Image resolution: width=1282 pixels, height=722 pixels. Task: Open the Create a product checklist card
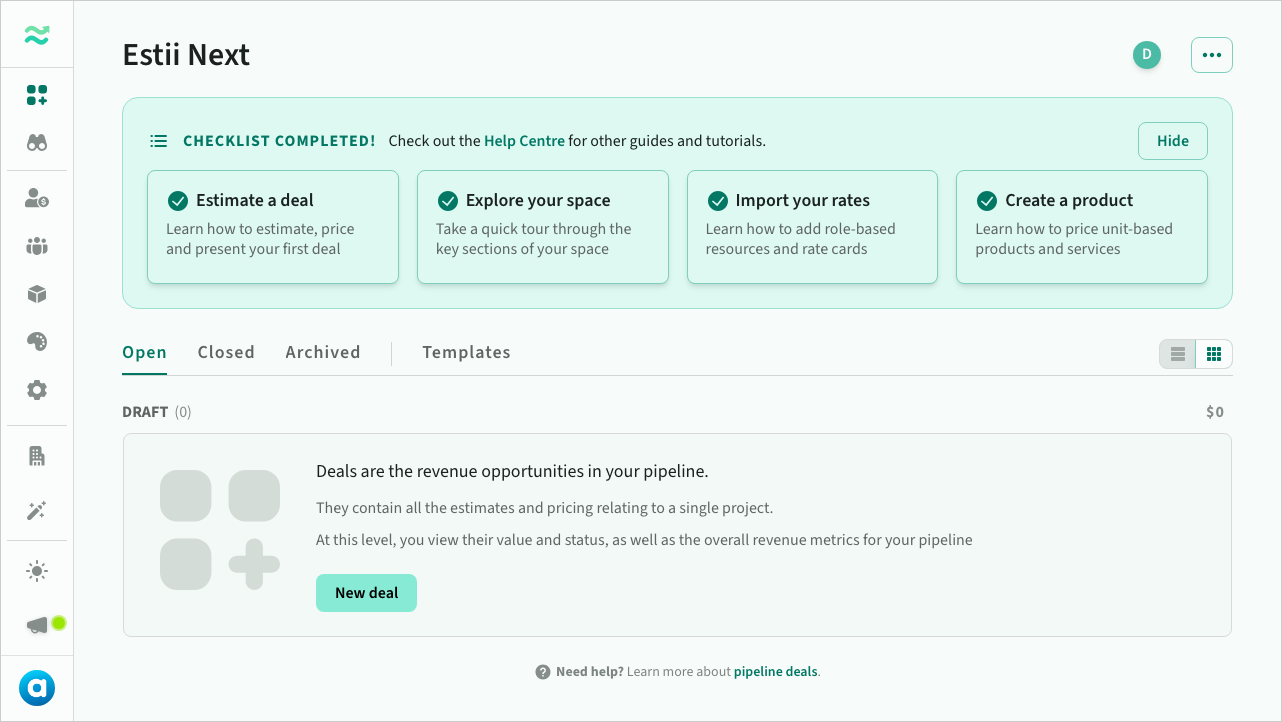pos(1081,227)
